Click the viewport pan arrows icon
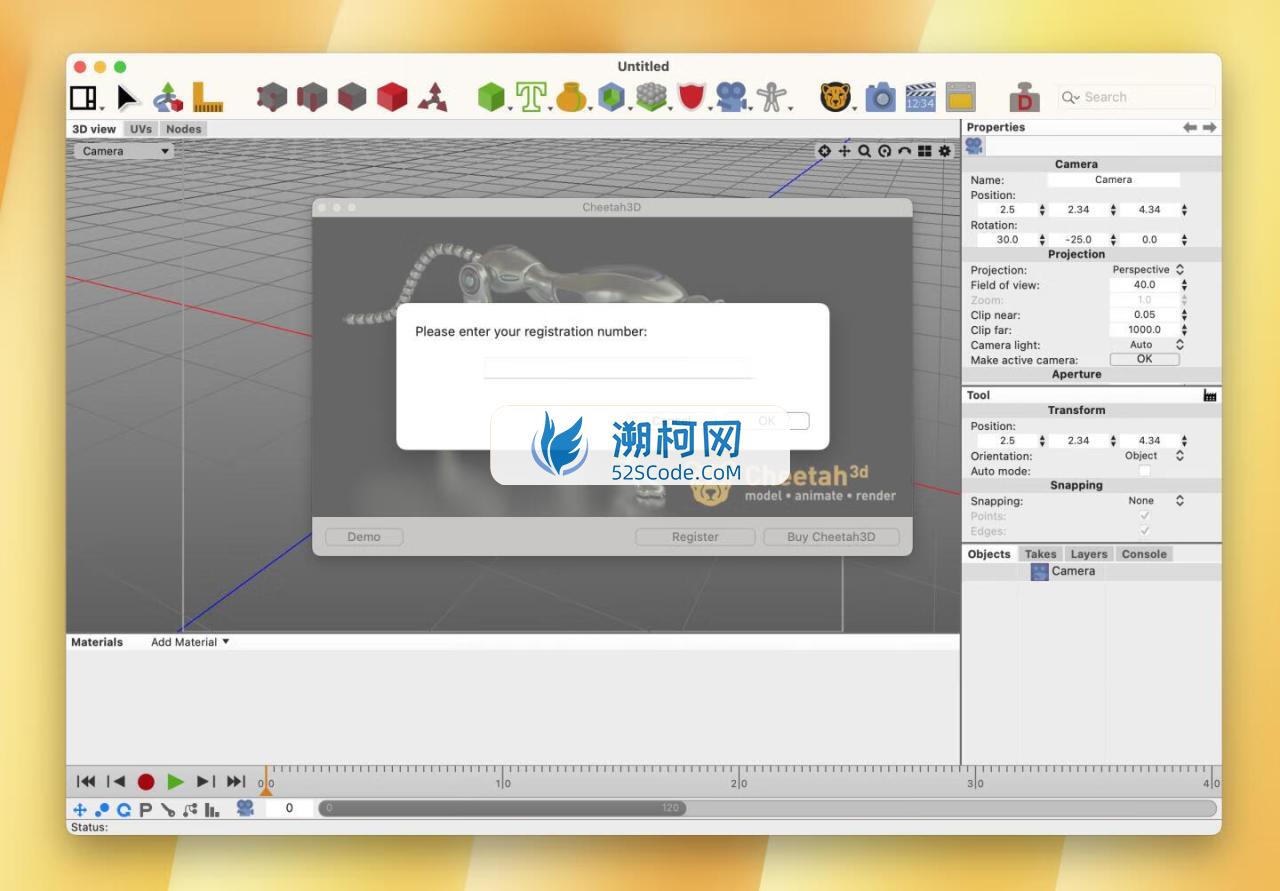Viewport: 1280px width, 891px height. pyautogui.click(x=844, y=151)
